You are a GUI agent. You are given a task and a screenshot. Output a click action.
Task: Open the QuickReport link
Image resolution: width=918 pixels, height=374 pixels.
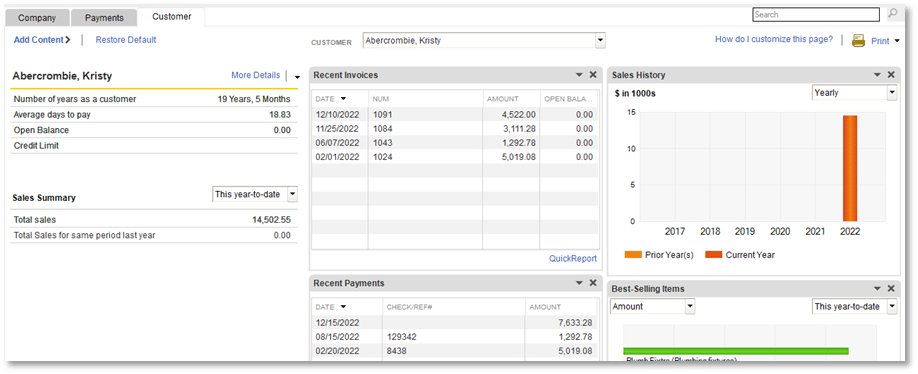(573, 258)
